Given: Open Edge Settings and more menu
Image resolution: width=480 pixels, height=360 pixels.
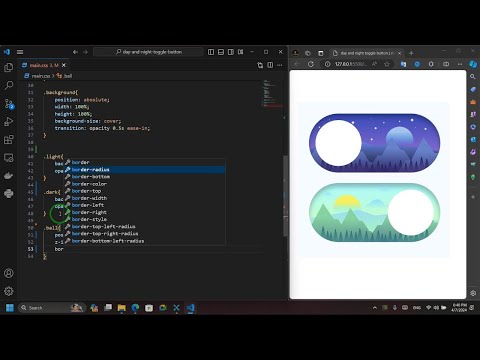Looking at the screenshot, I should (x=460, y=64).
